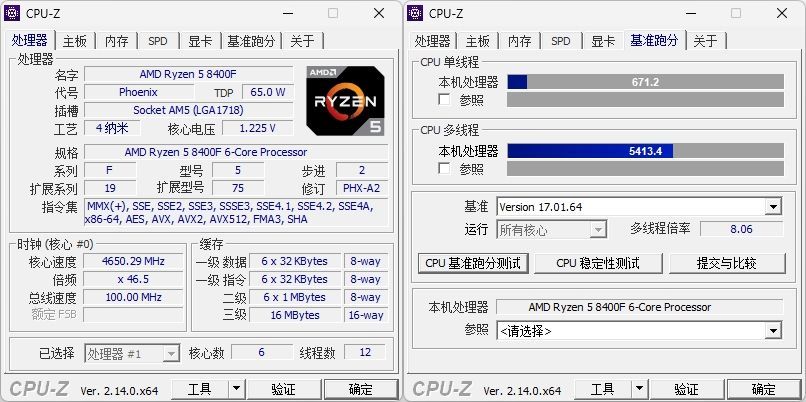Open the 内存 tab in left CPU-Z window
The image size is (806, 402).
[x=117, y=41]
